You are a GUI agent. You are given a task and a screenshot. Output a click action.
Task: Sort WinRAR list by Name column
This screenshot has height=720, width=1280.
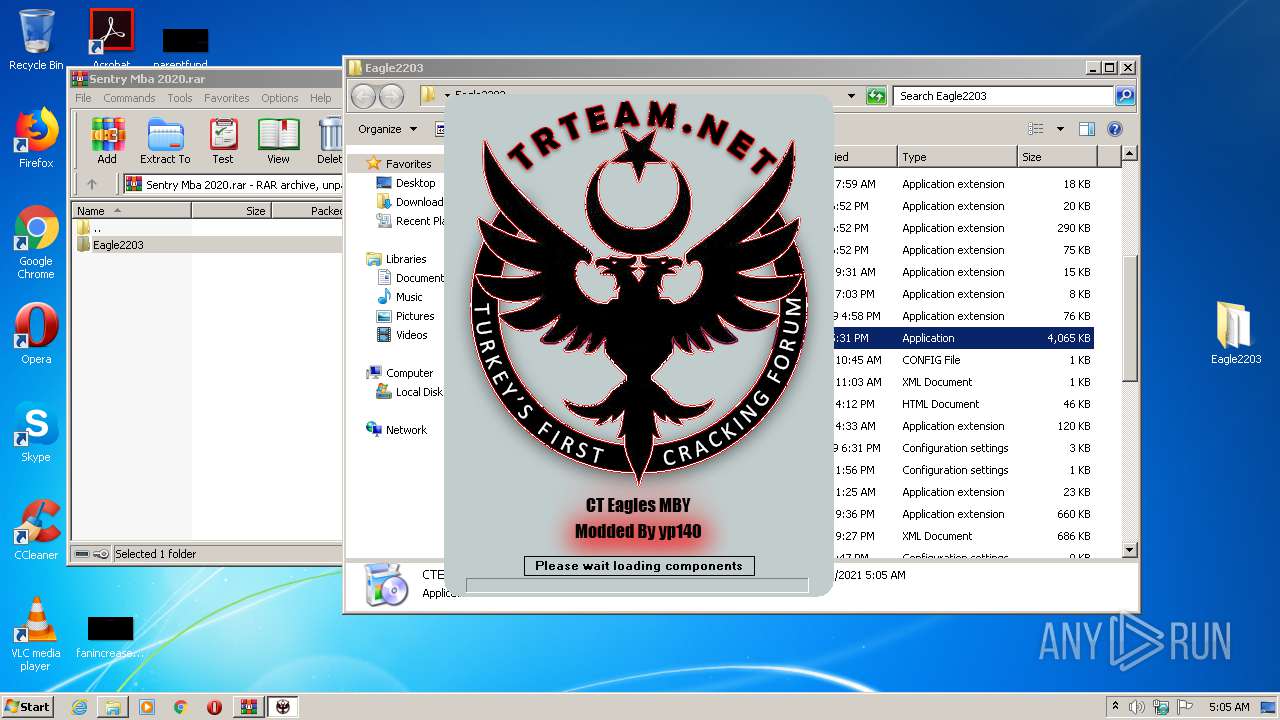(x=131, y=211)
